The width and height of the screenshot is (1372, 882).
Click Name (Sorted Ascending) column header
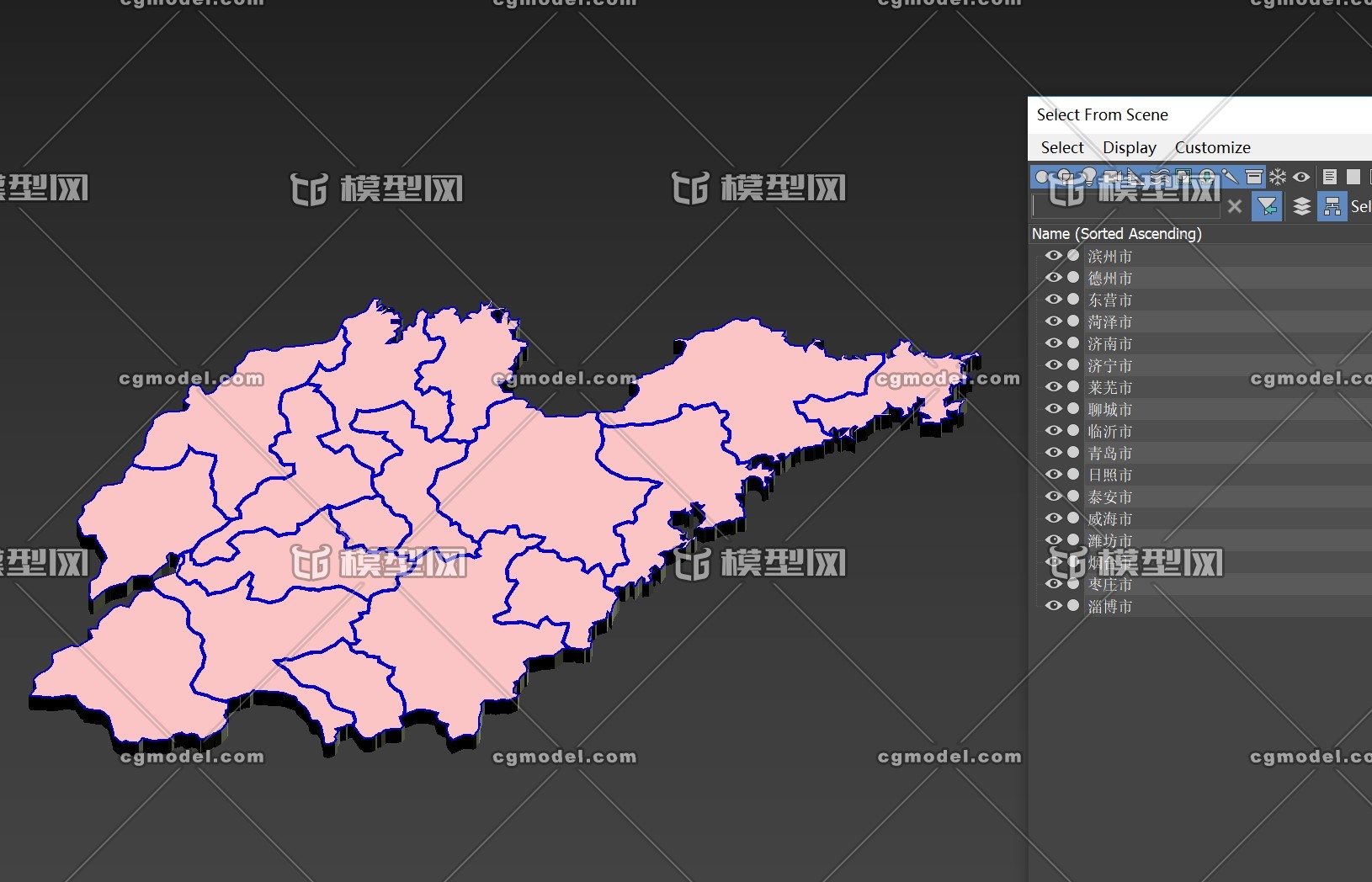(1117, 233)
